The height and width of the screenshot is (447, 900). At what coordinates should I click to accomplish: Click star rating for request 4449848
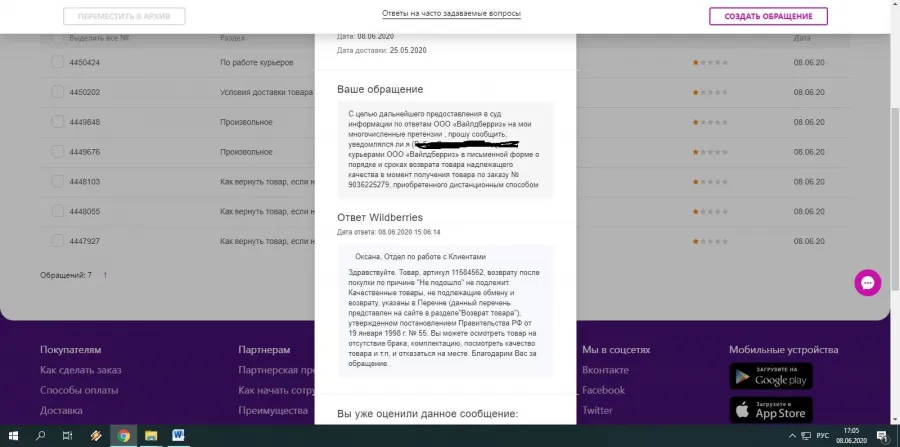[710, 122]
